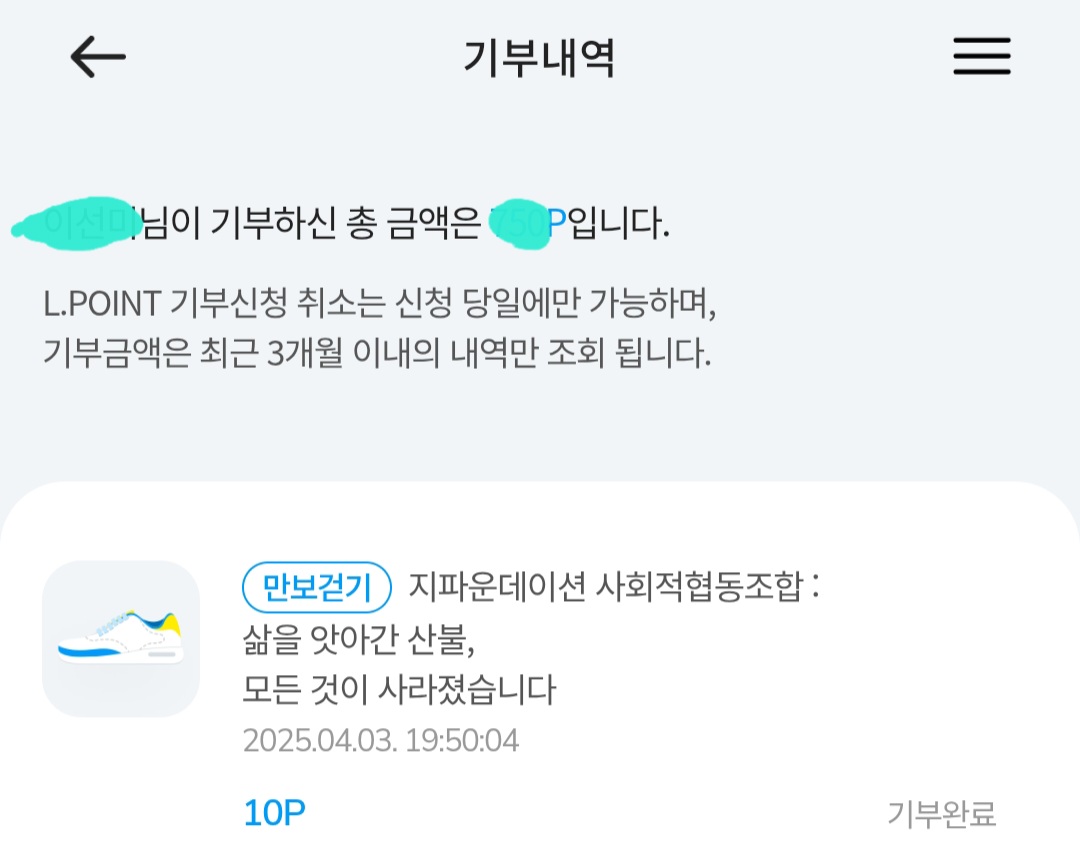Image resolution: width=1080 pixels, height=860 pixels.
Task: Tap the 기부완료 status label
Action: (941, 814)
